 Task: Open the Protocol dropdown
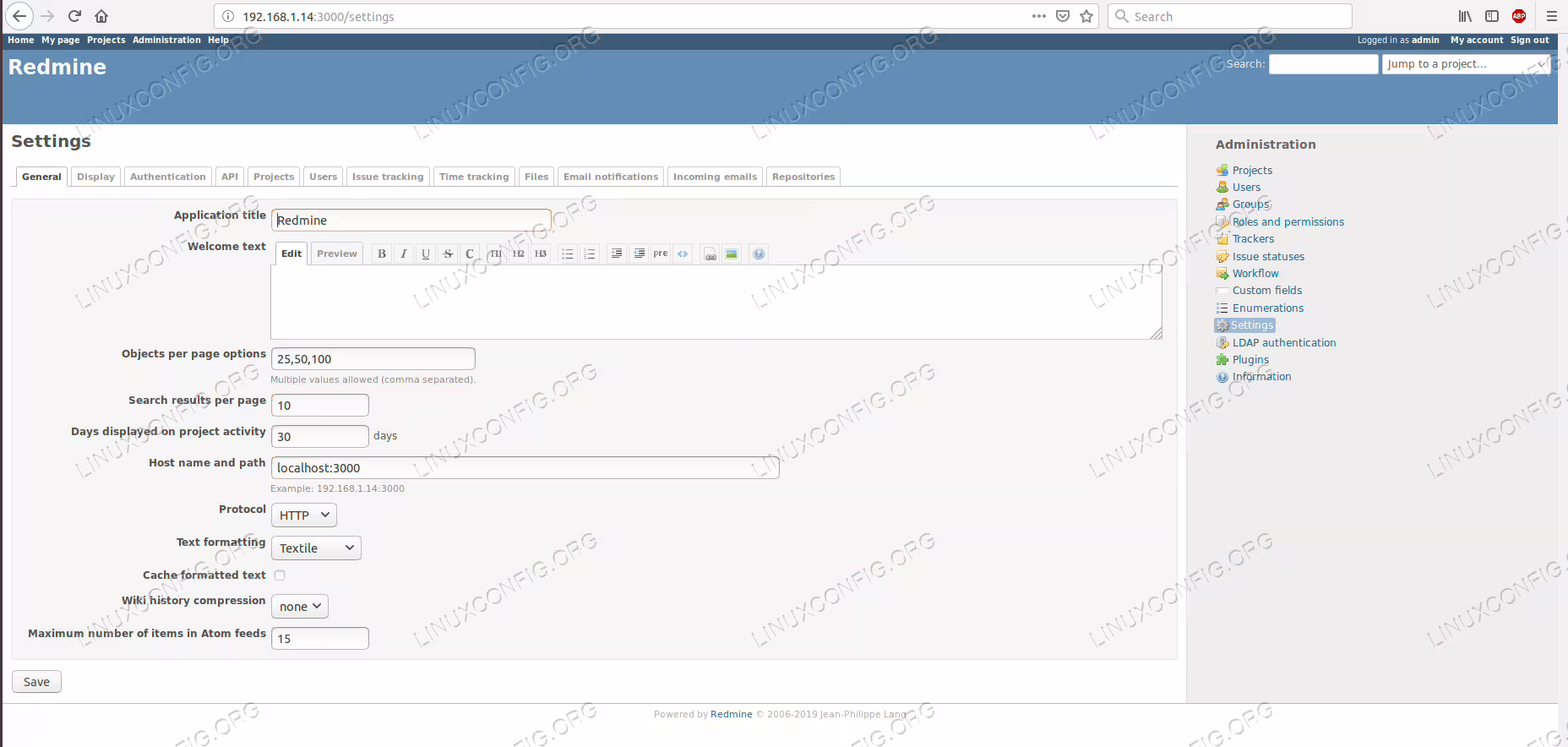pos(304,515)
